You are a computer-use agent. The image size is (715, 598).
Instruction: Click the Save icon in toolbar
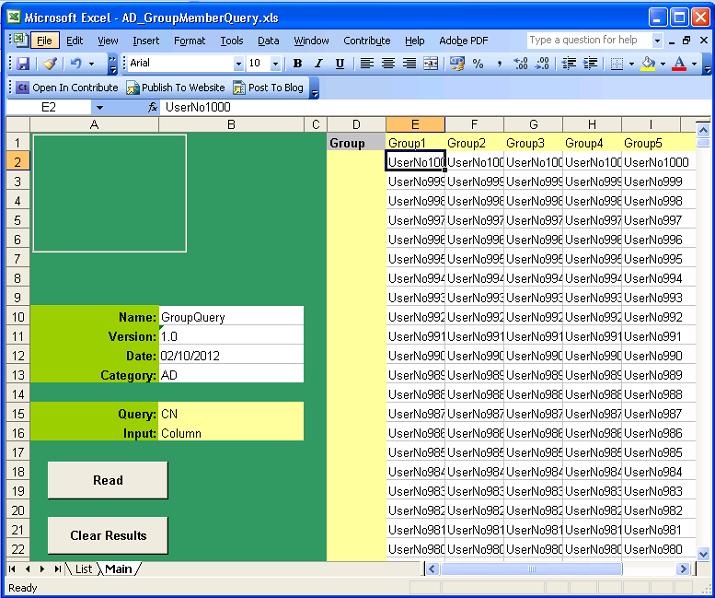click(x=21, y=63)
